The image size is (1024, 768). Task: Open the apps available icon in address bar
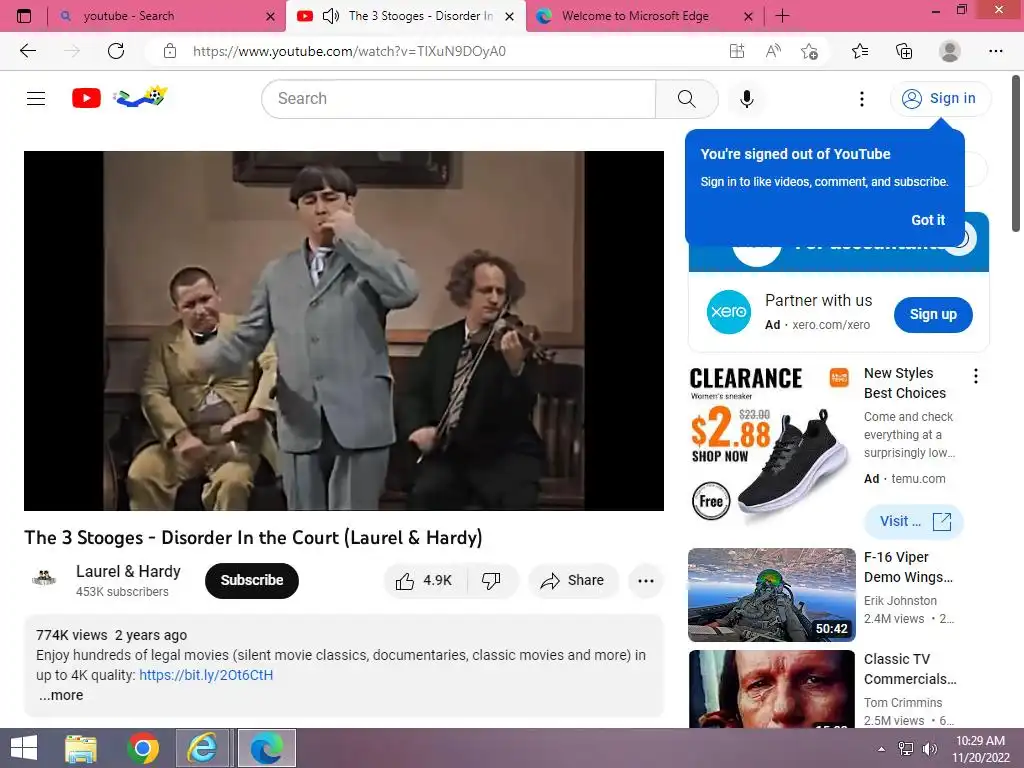click(737, 51)
